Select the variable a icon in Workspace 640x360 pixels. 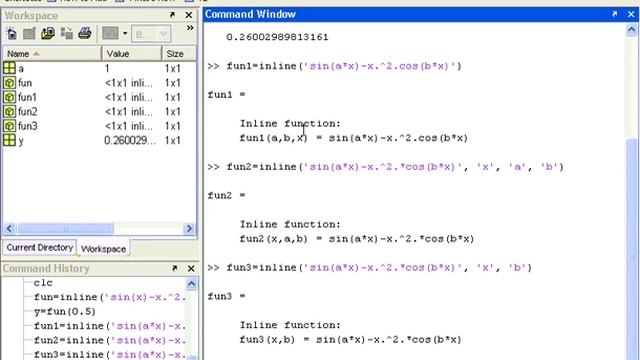pos(9,68)
